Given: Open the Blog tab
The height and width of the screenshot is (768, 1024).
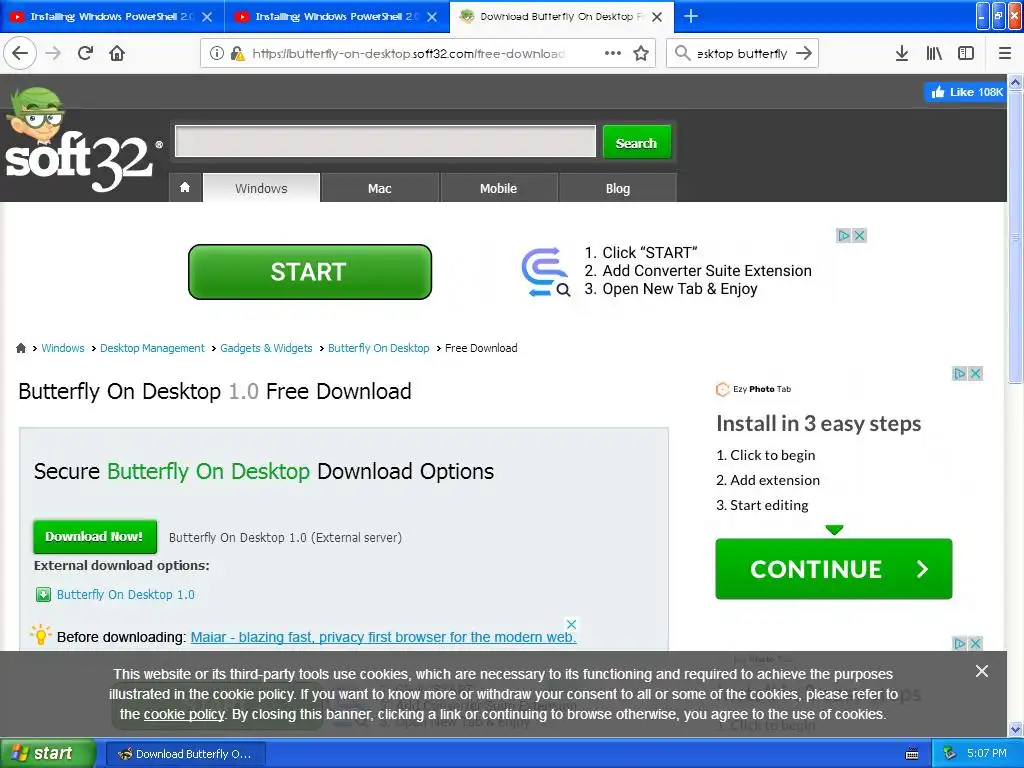Looking at the screenshot, I should coord(618,188).
